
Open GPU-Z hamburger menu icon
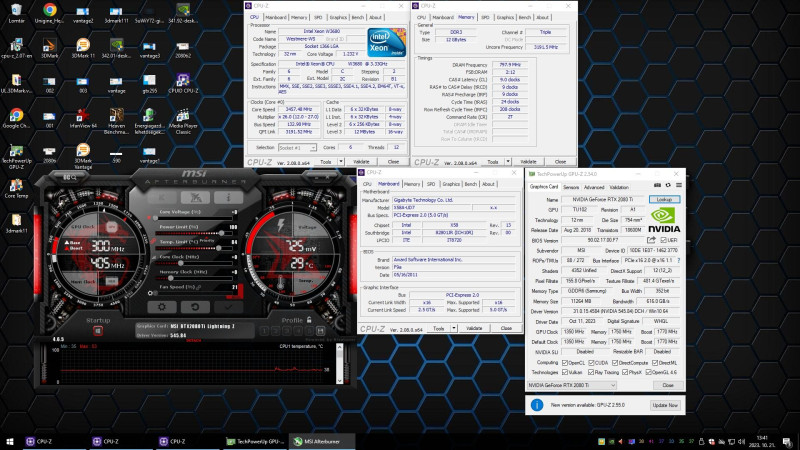pos(679,185)
